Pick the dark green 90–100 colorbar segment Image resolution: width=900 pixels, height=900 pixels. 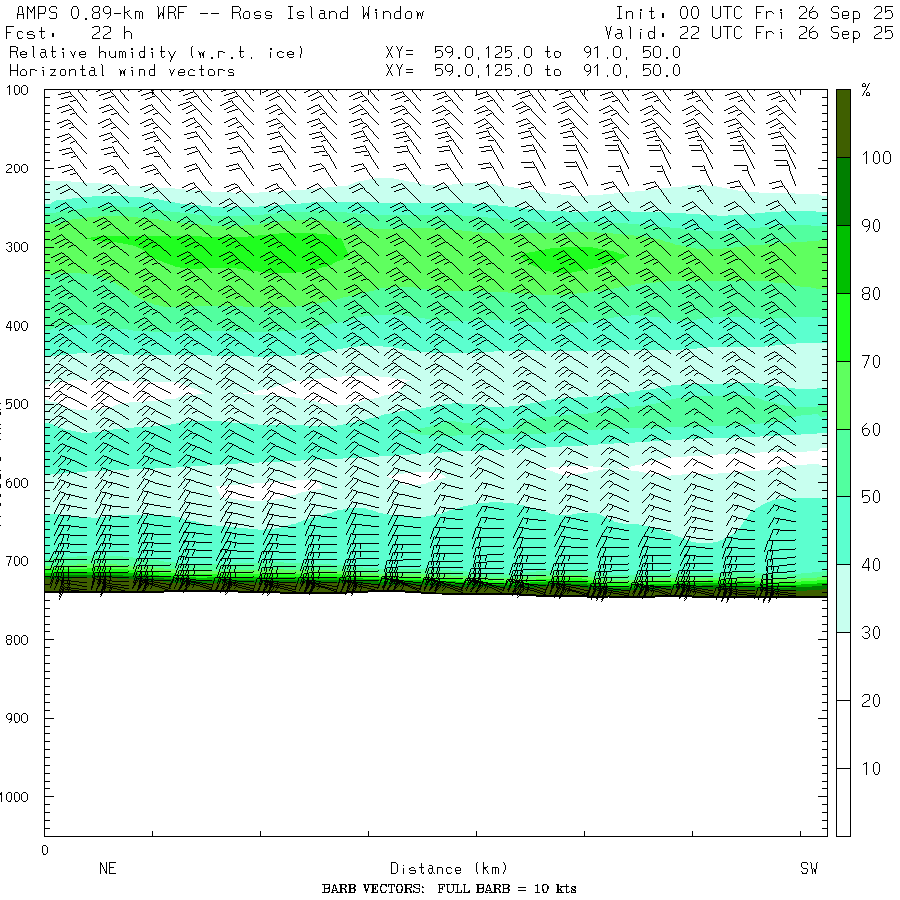(x=843, y=192)
